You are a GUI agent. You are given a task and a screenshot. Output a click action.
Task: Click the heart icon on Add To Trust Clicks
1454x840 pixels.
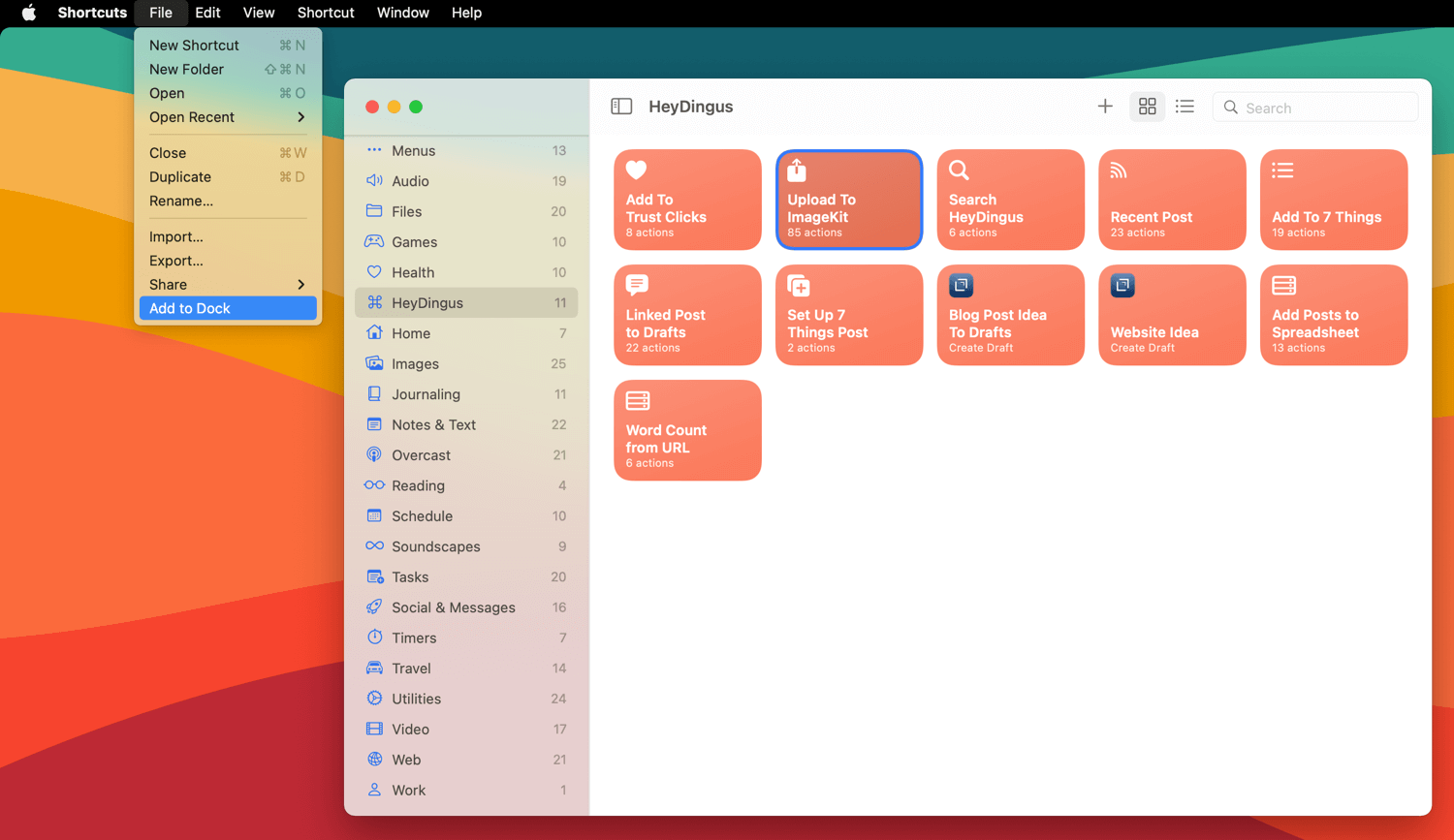pos(636,171)
